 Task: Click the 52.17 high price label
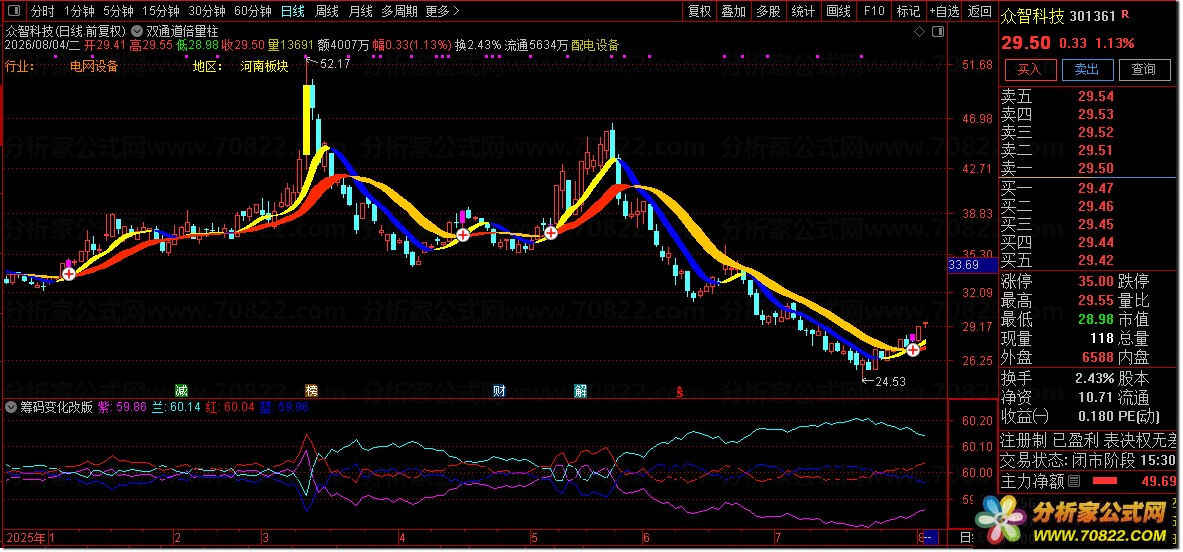[x=335, y=64]
